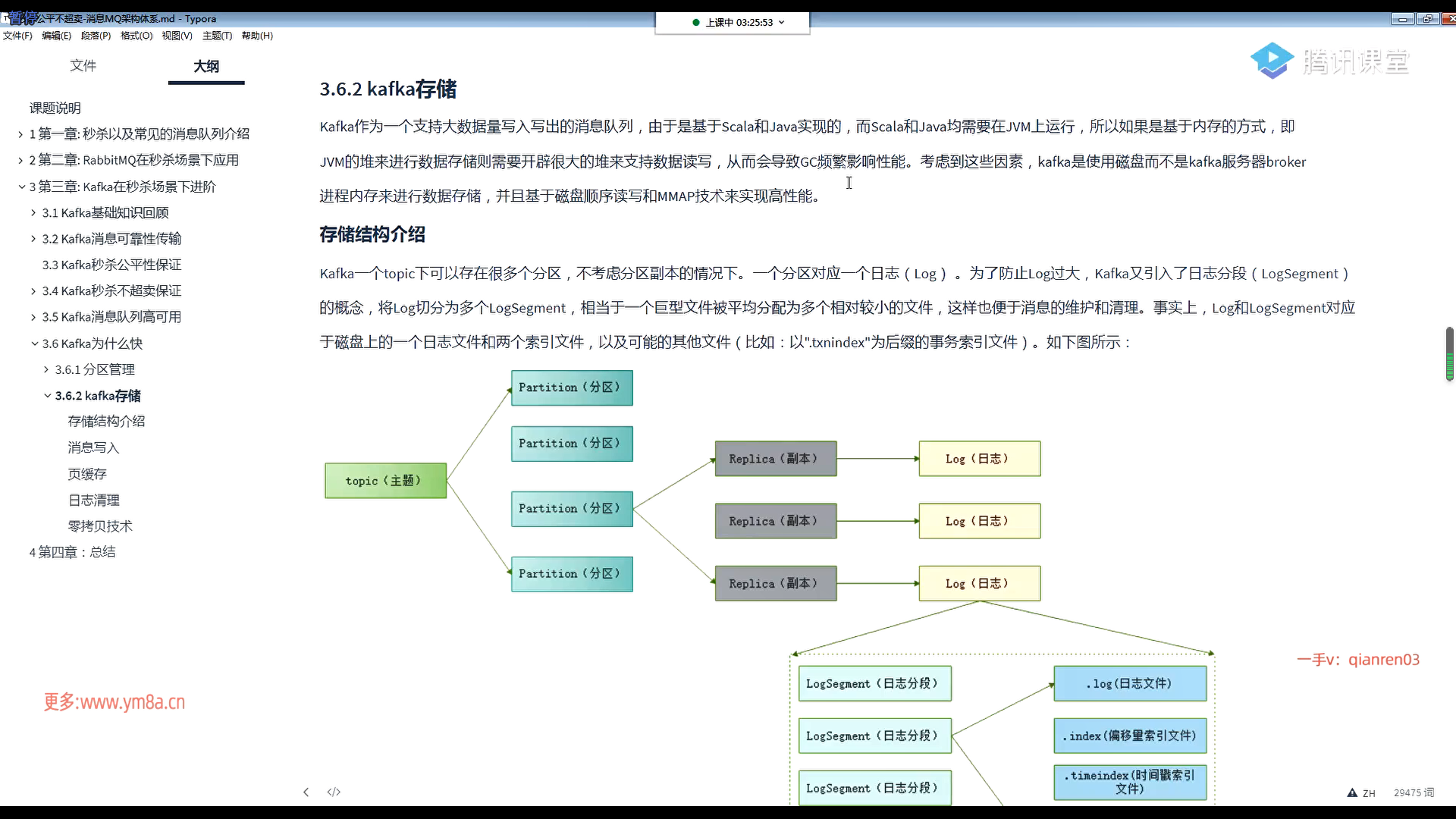Click the restore window button
Image resolution: width=1456 pixels, height=819 pixels.
pyautogui.click(x=1427, y=19)
